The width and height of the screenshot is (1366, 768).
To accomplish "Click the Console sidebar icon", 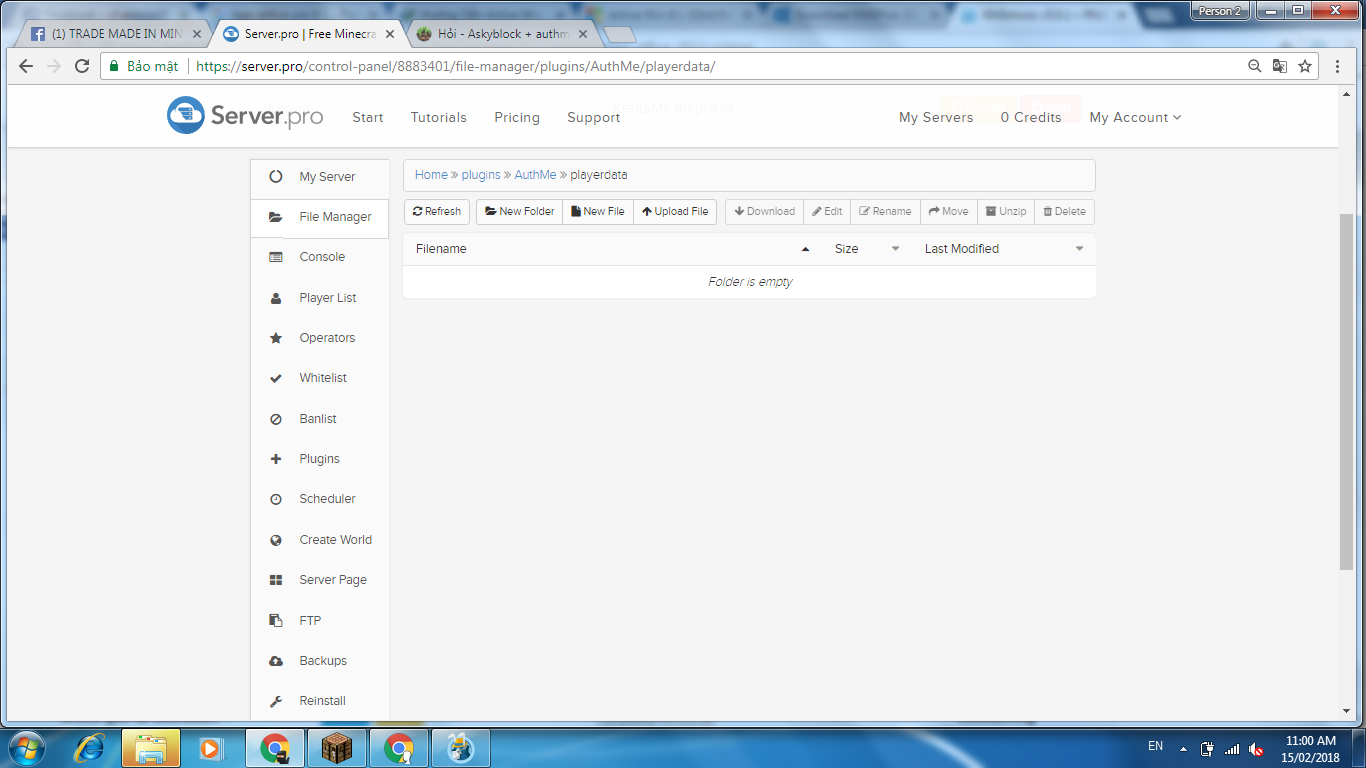I will [276, 257].
